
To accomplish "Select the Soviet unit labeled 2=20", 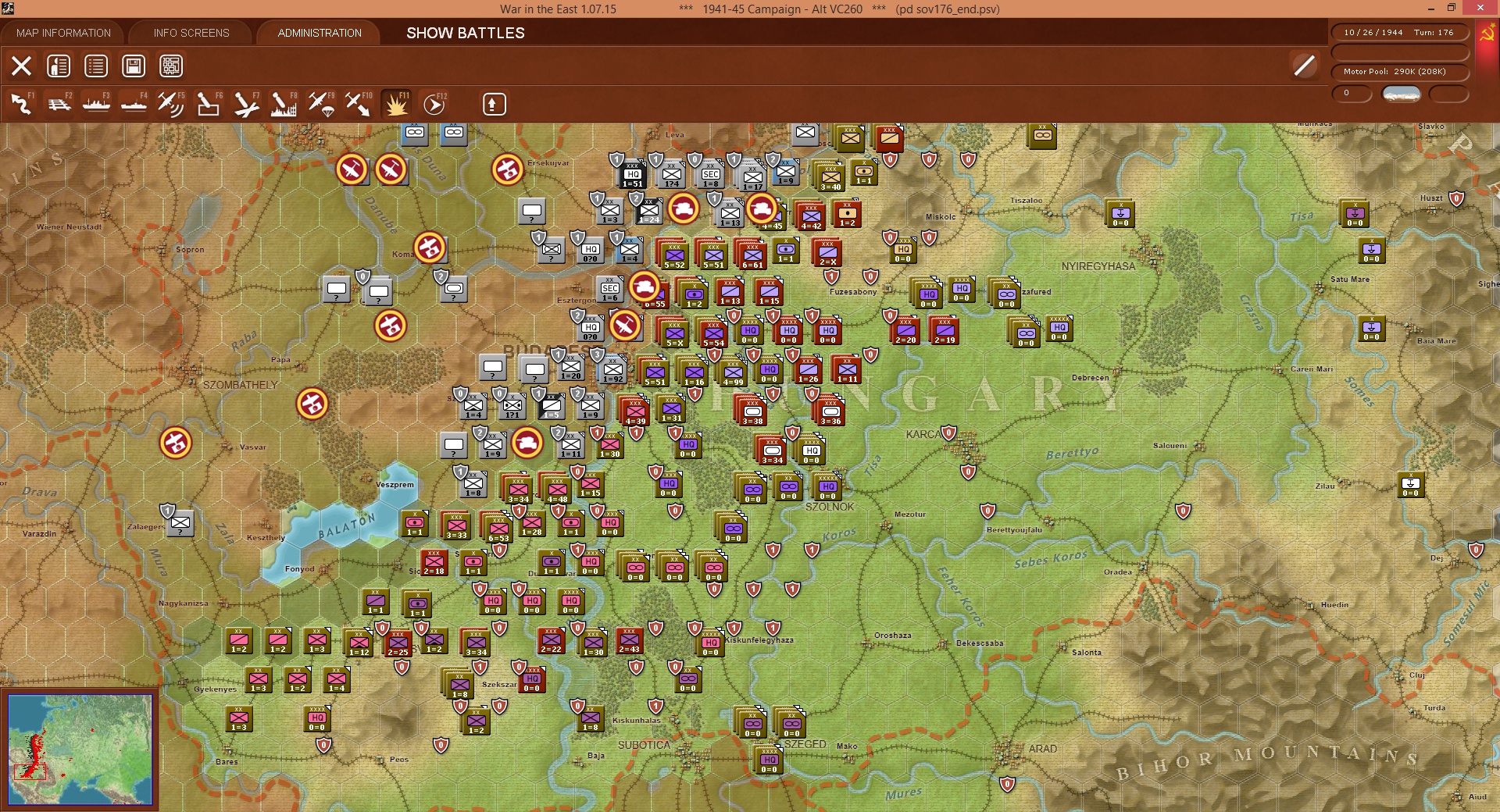I will point(905,330).
